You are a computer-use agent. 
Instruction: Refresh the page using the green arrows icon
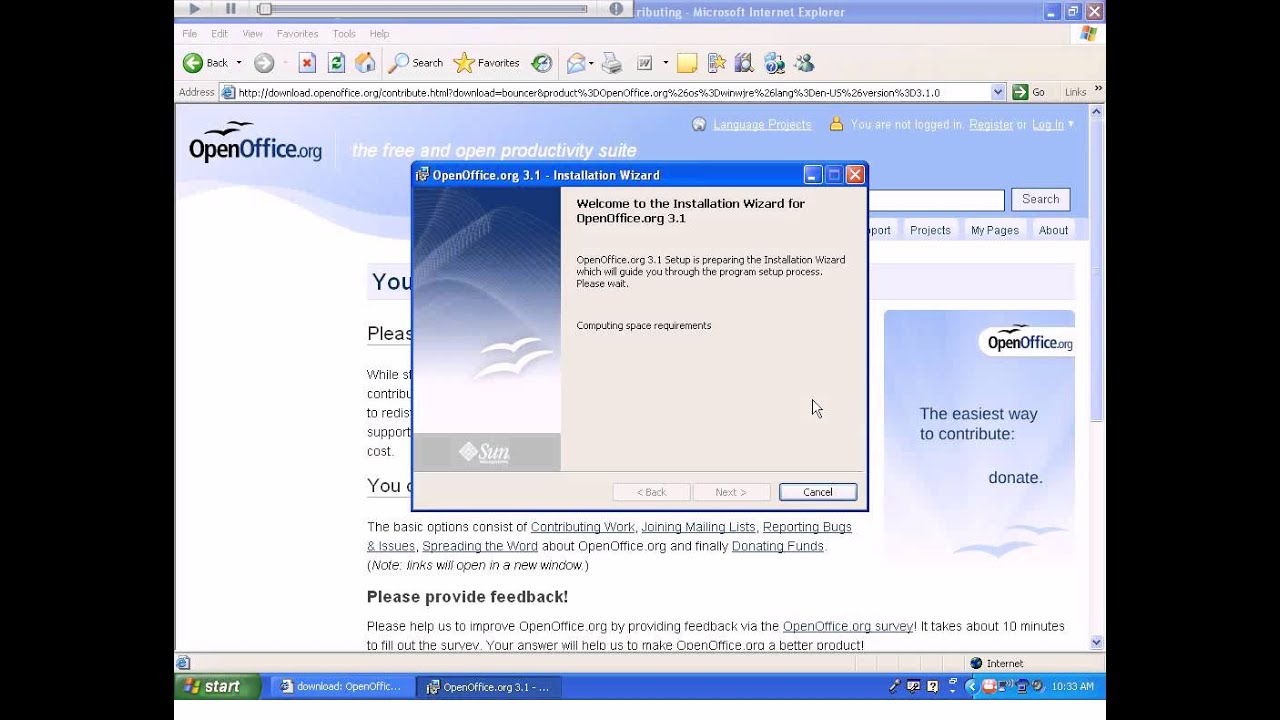(336, 63)
